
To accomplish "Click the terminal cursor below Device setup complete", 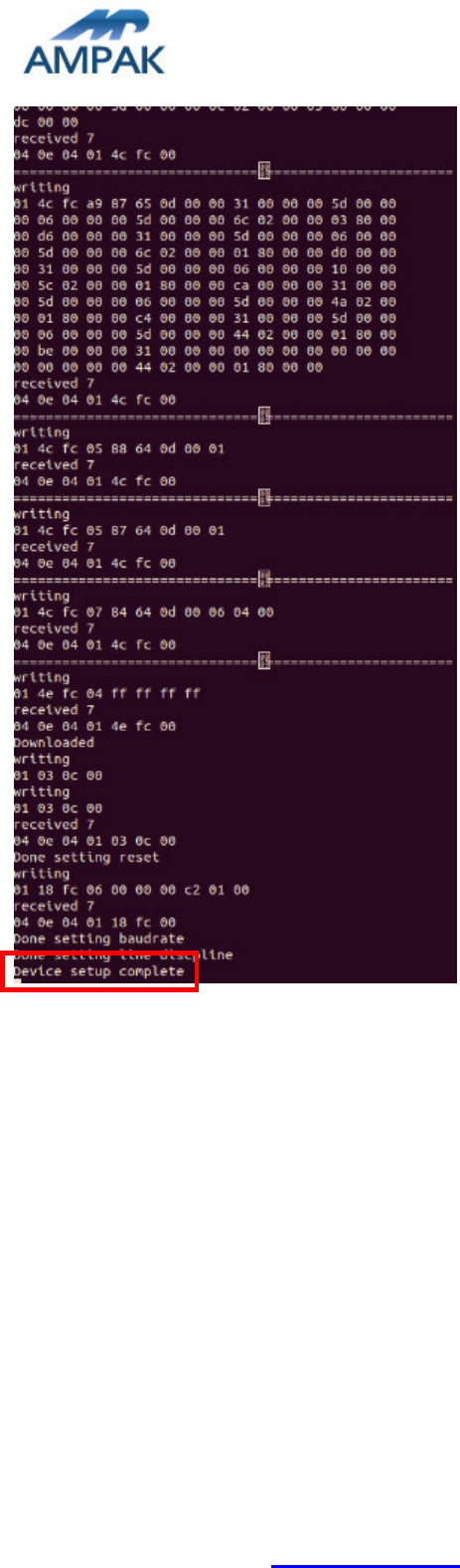I will pos(18,981).
